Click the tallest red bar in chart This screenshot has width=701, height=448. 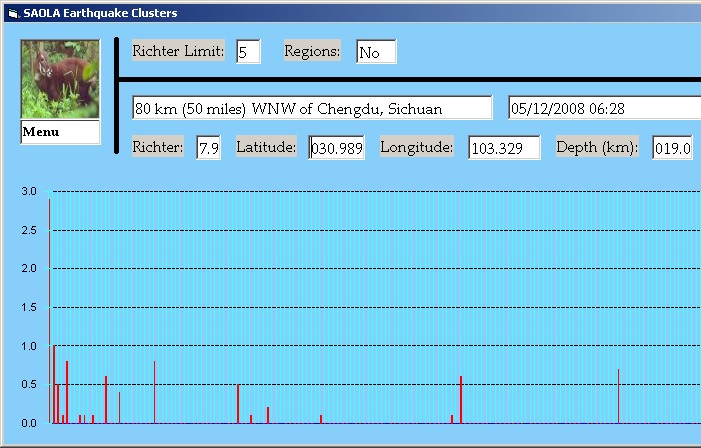pyautogui.click(x=49, y=310)
